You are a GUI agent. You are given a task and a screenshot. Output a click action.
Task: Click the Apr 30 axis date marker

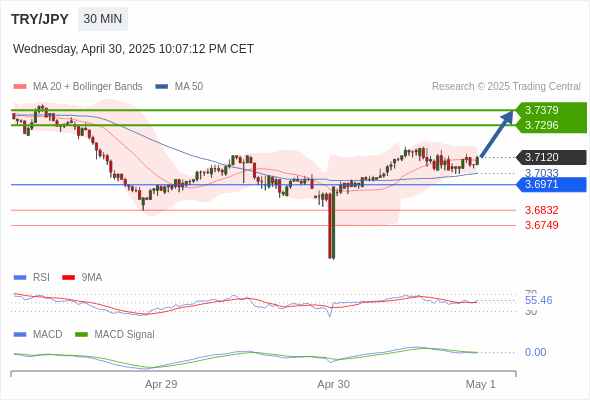333,384
